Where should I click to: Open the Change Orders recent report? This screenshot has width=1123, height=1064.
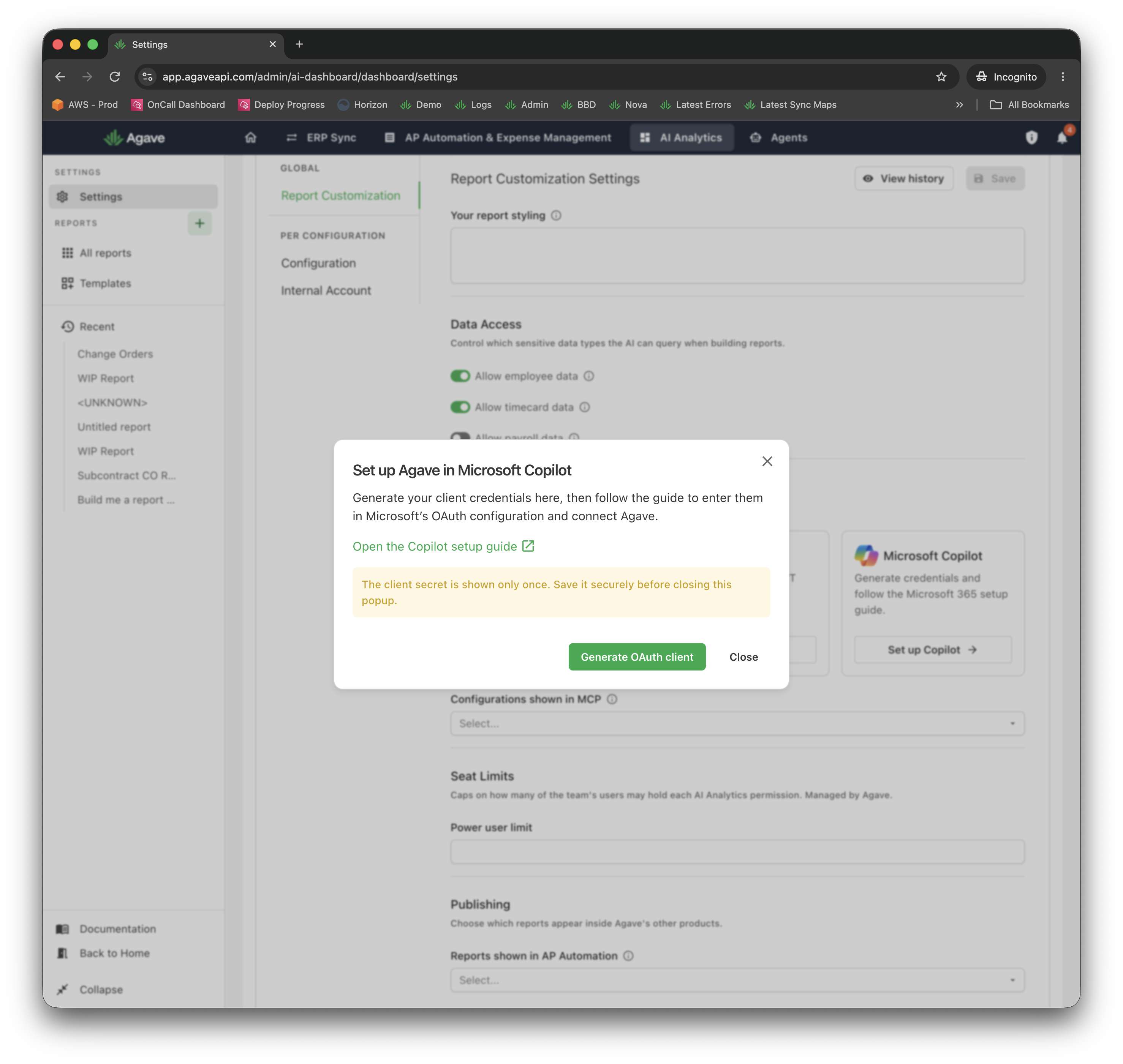click(x=115, y=354)
